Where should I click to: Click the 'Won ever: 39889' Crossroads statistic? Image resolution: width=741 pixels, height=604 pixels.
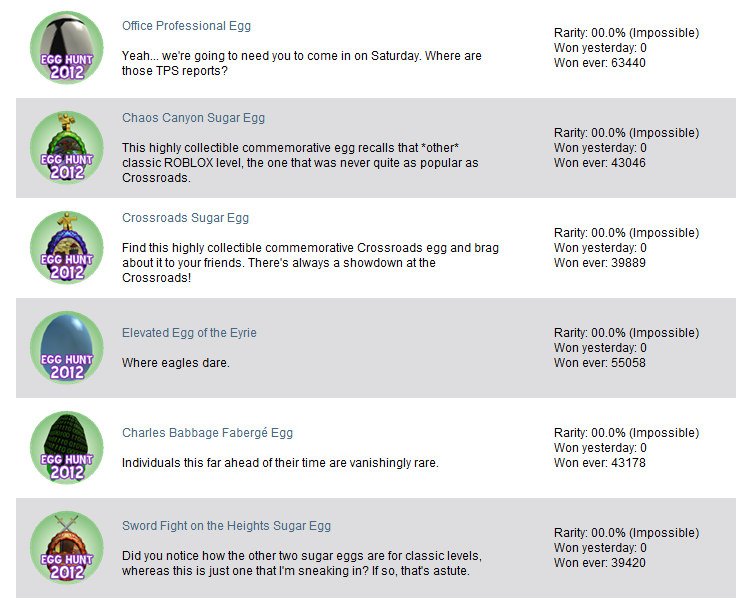tap(600, 263)
